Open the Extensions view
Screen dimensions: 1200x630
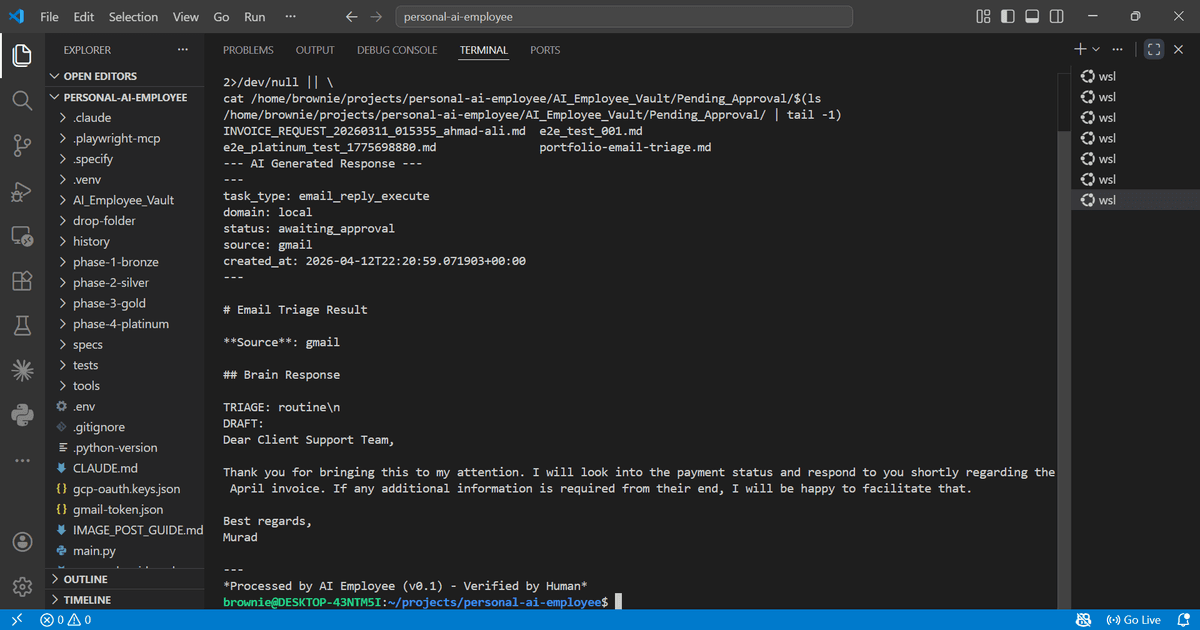coord(22,281)
